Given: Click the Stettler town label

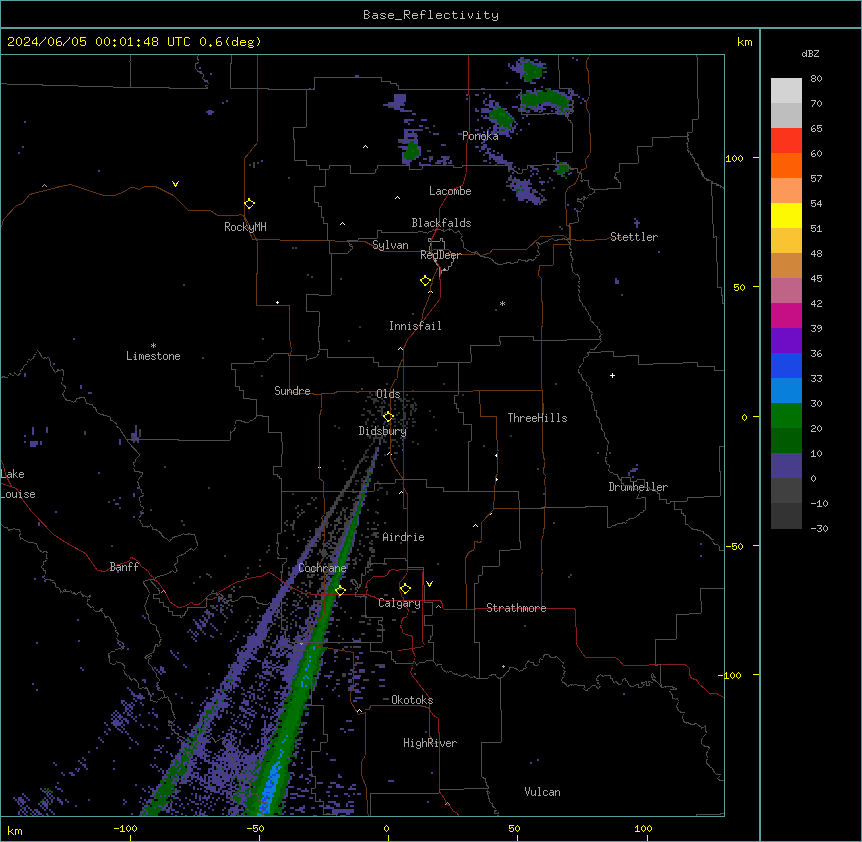Looking at the screenshot, I should [x=634, y=237].
